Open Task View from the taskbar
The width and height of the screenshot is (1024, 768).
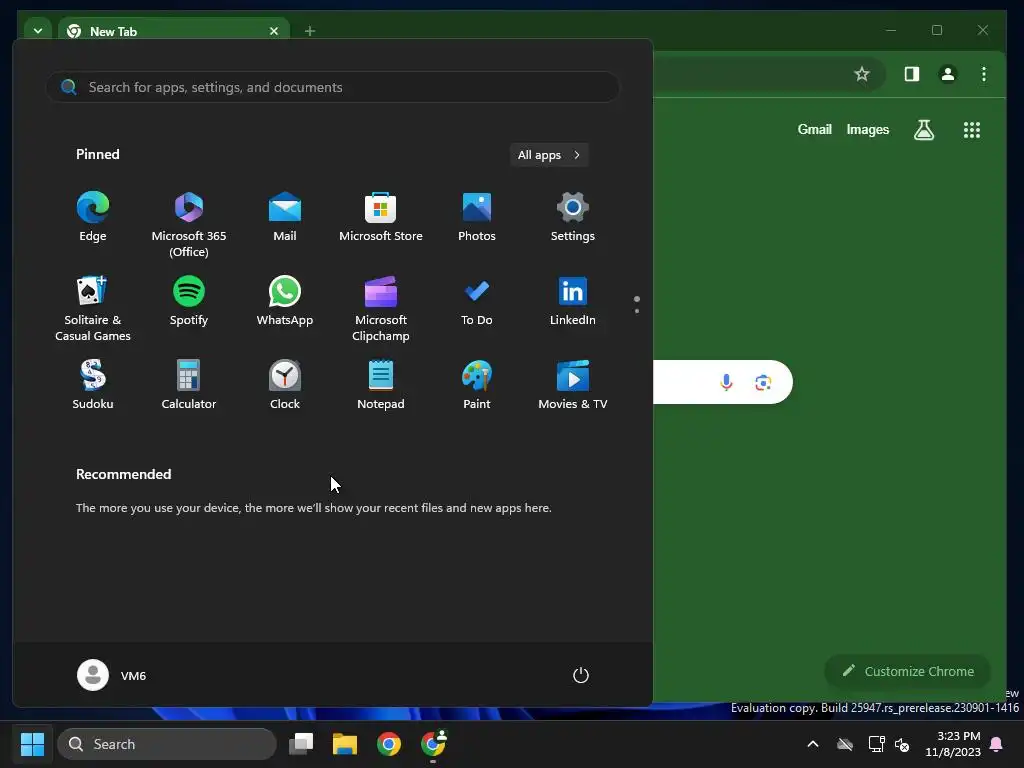click(301, 744)
